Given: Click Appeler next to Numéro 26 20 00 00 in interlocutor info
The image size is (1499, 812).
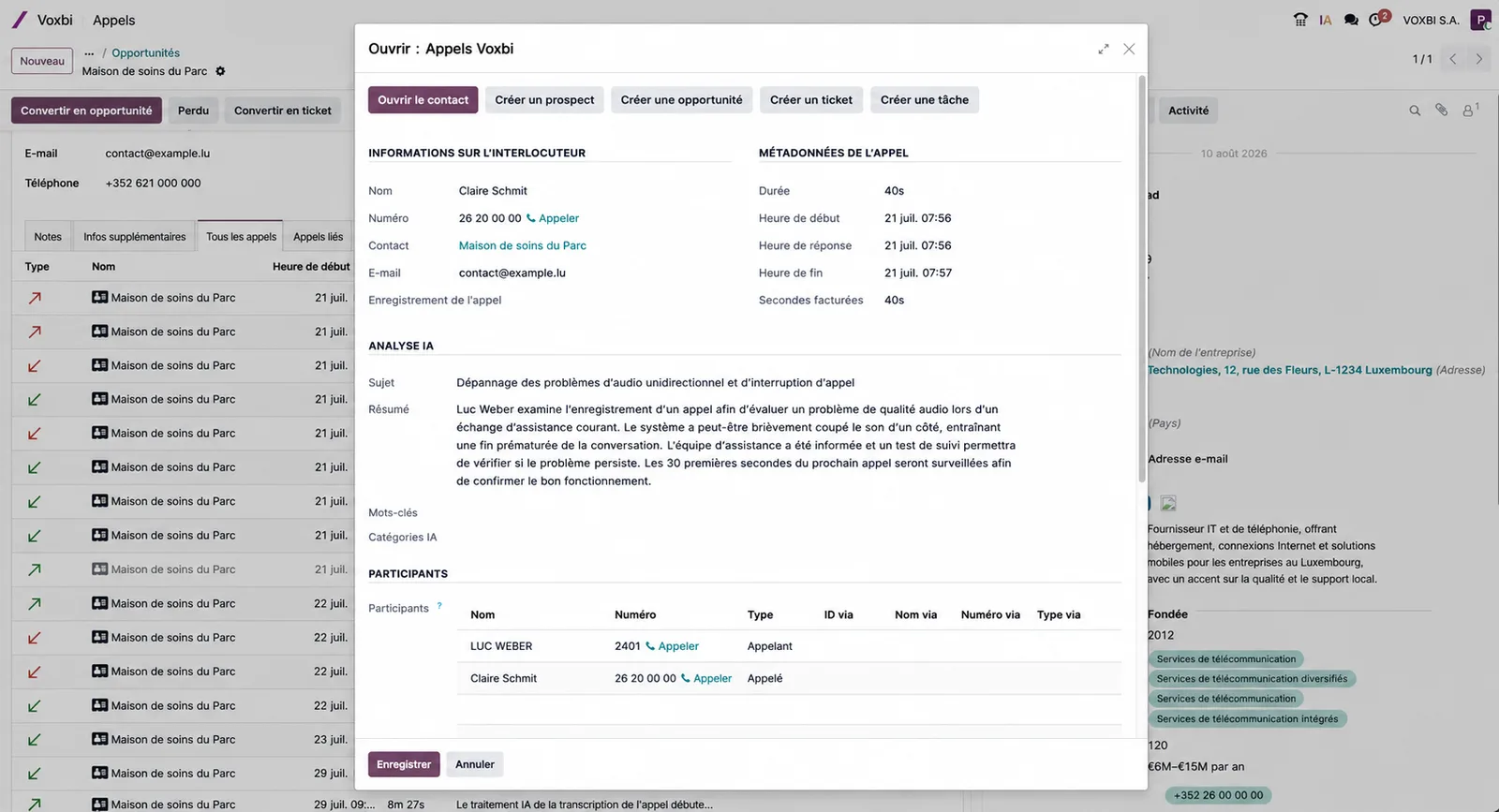Looking at the screenshot, I should (553, 218).
